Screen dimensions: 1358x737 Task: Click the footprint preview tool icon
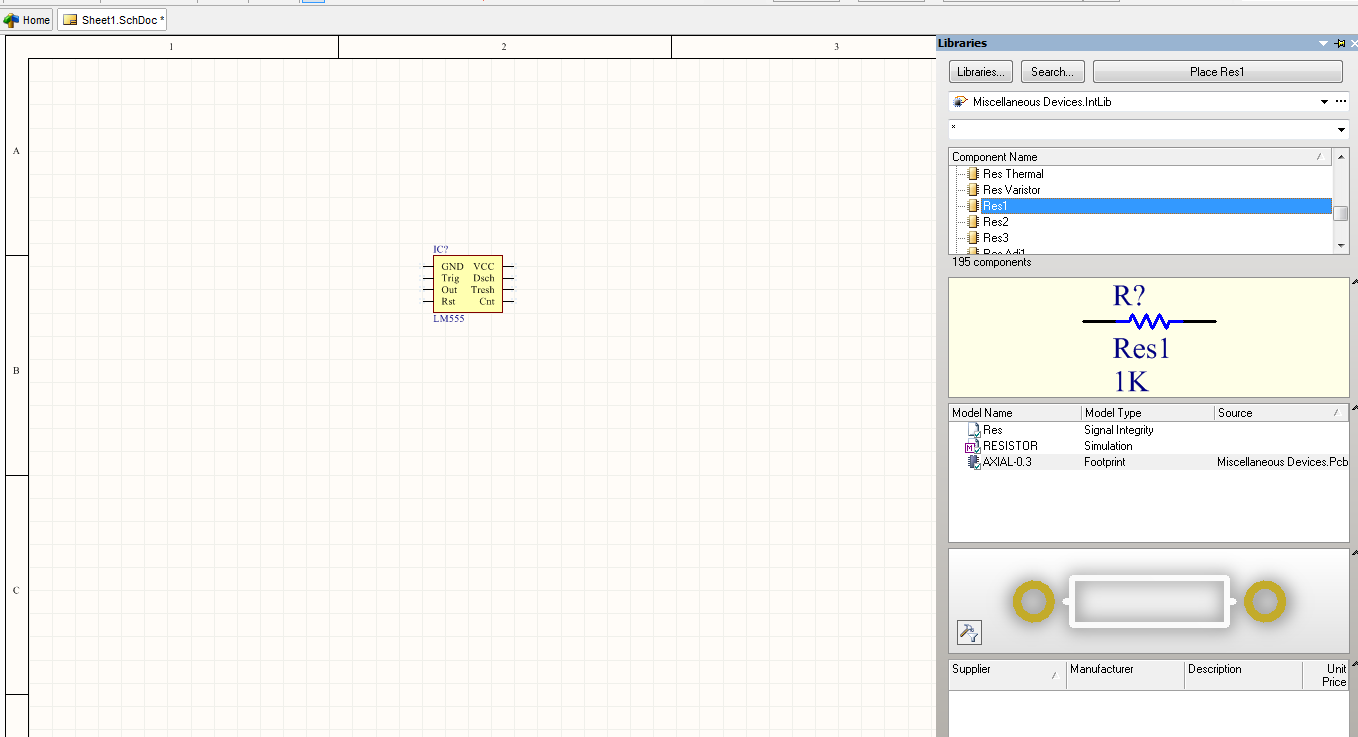pyautogui.click(x=969, y=632)
